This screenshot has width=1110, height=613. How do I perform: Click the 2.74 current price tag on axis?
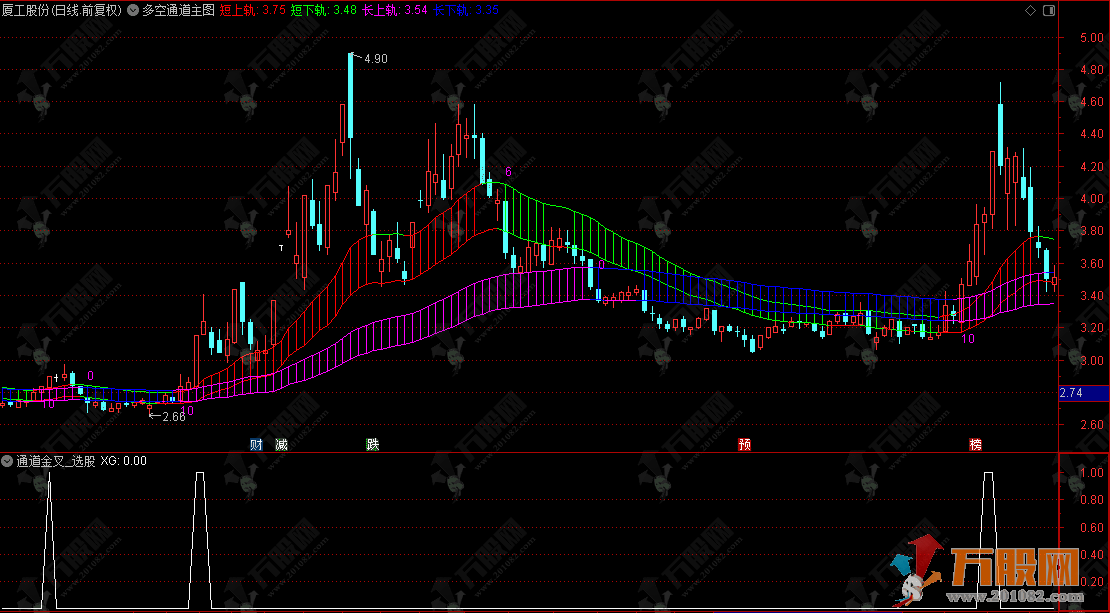pos(1071,393)
